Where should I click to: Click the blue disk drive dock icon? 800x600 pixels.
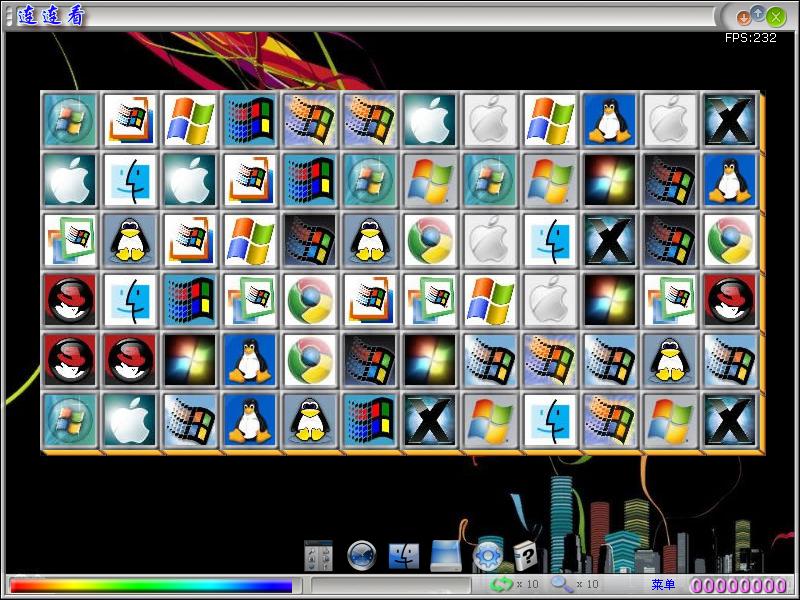[446, 555]
